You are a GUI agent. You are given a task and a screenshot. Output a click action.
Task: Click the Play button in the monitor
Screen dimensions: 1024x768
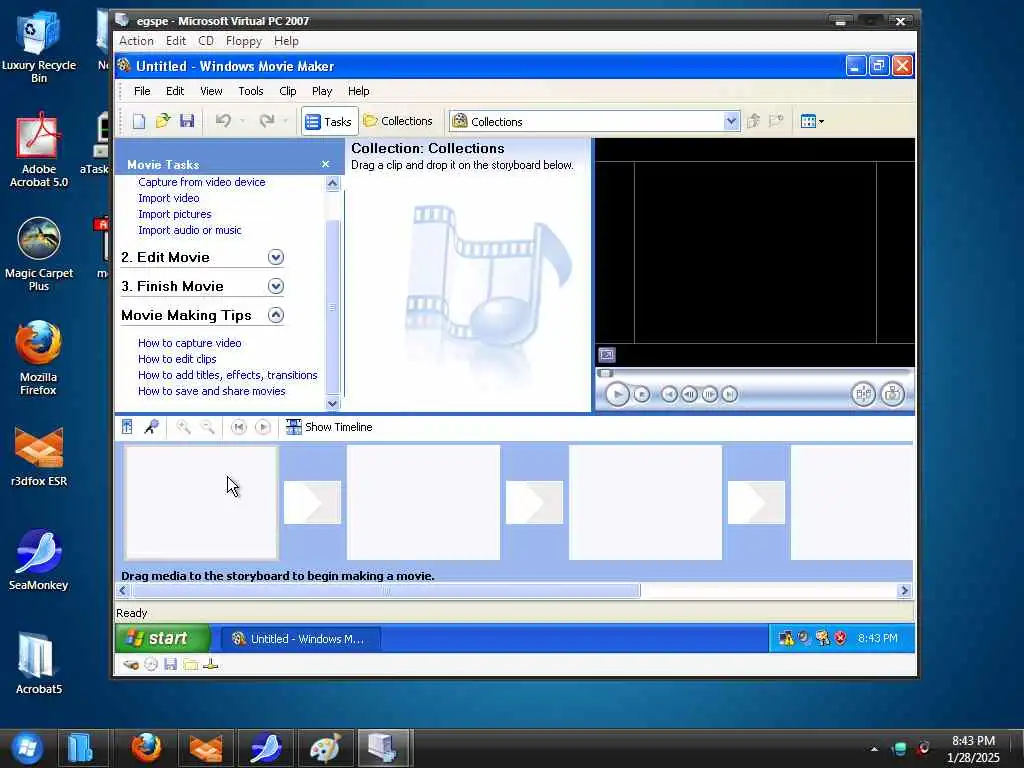(x=617, y=394)
